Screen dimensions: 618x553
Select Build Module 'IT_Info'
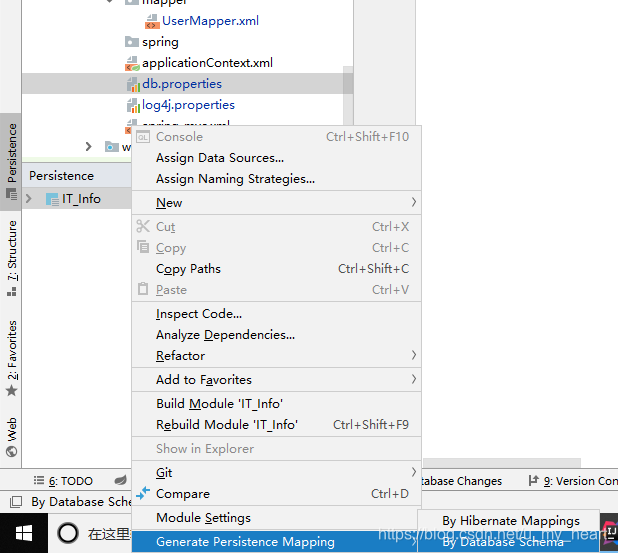point(276,404)
